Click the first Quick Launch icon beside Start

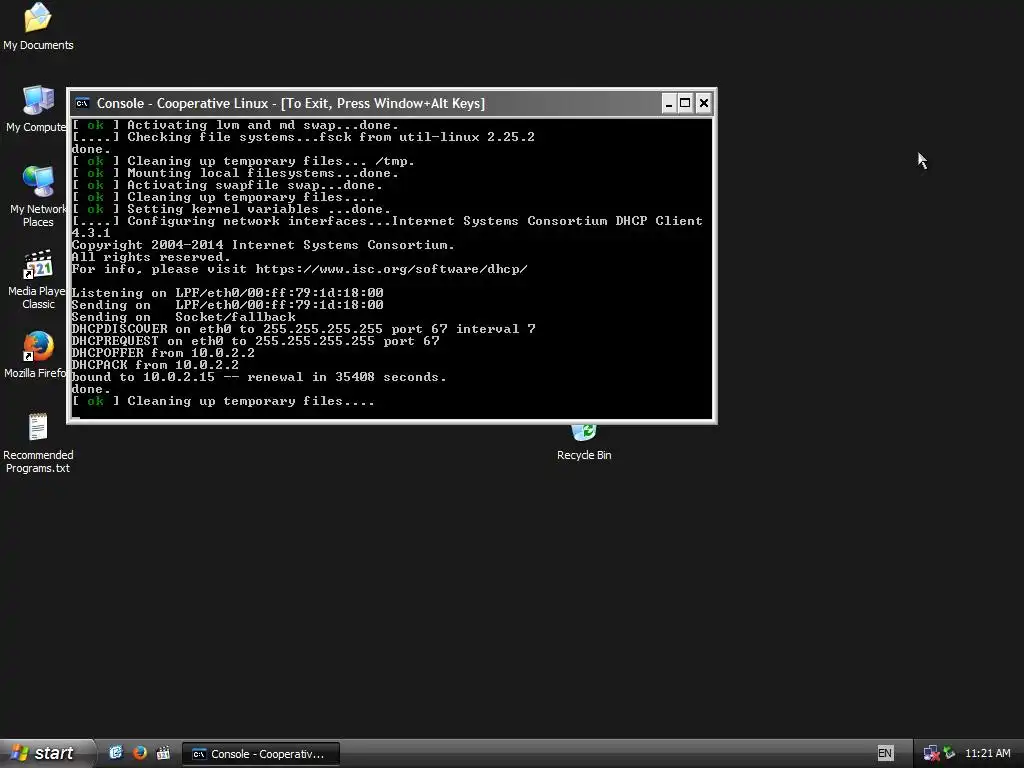pyautogui.click(x=116, y=753)
